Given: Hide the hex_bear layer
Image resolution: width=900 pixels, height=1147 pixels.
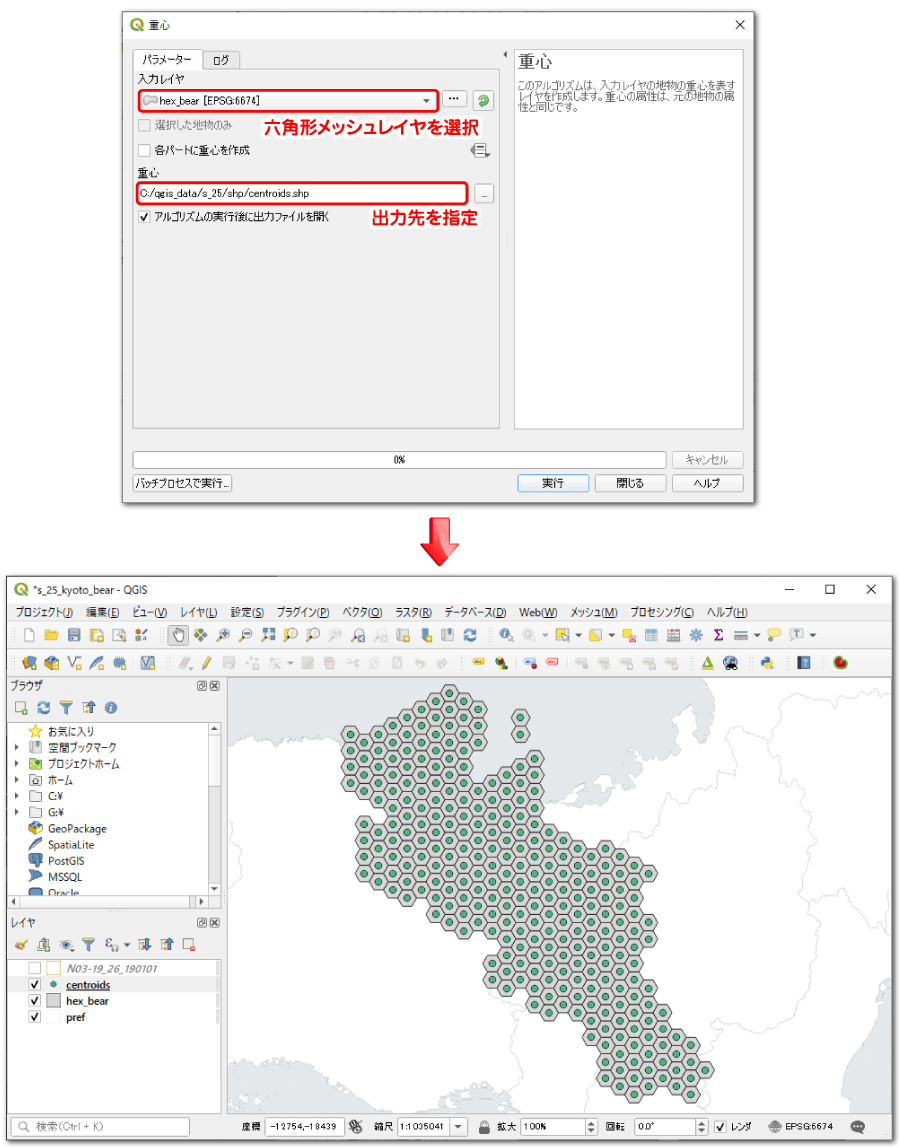Looking at the screenshot, I should tap(34, 1001).
